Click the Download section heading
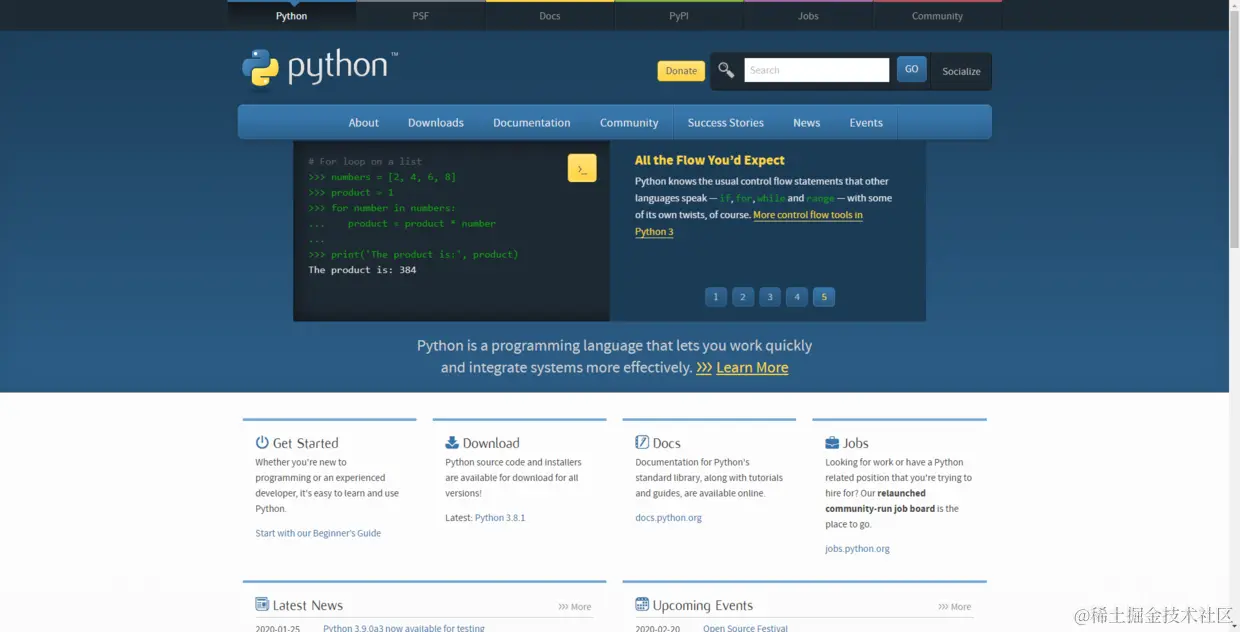1240x632 pixels. [491, 443]
